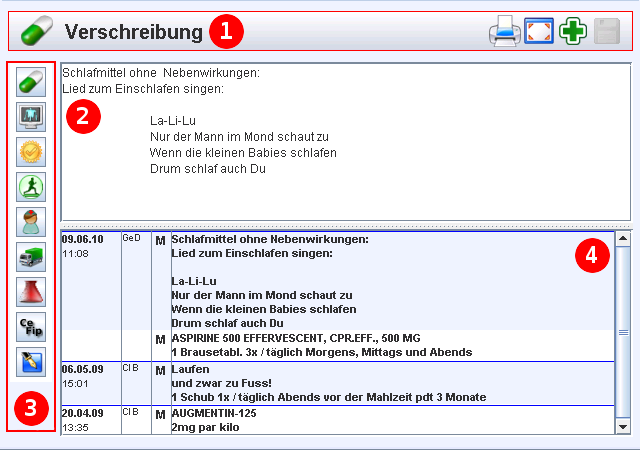Click the history scrollbar down arrow

pos(623,427)
